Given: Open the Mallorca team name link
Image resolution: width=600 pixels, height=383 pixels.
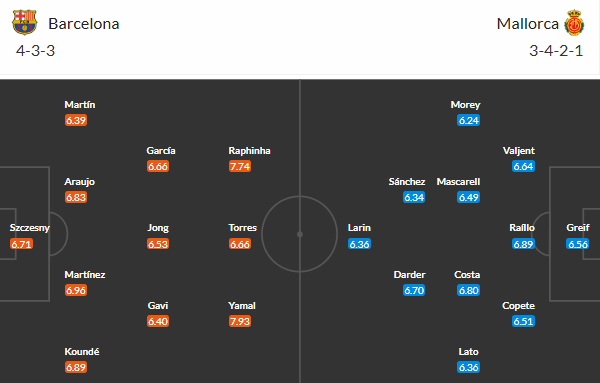Looking at the screenshot, I should point(527,24).
